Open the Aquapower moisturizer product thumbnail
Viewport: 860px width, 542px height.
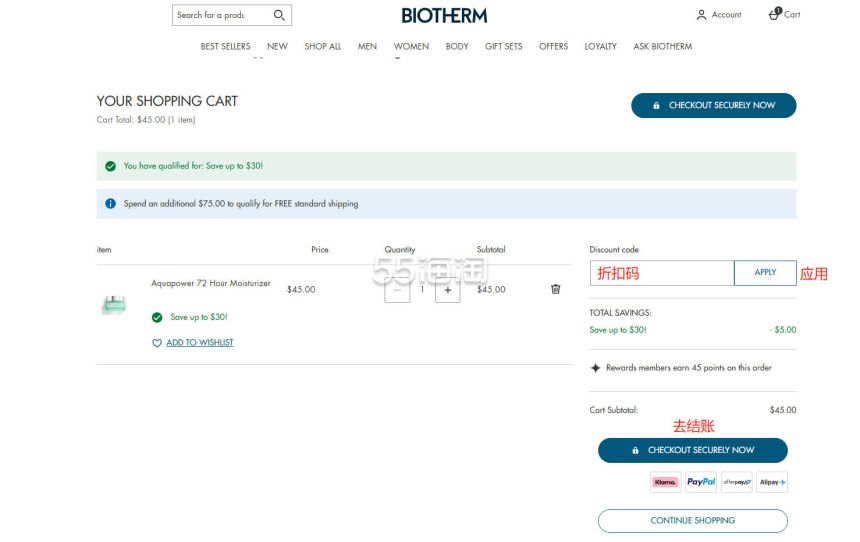(114, 305)
